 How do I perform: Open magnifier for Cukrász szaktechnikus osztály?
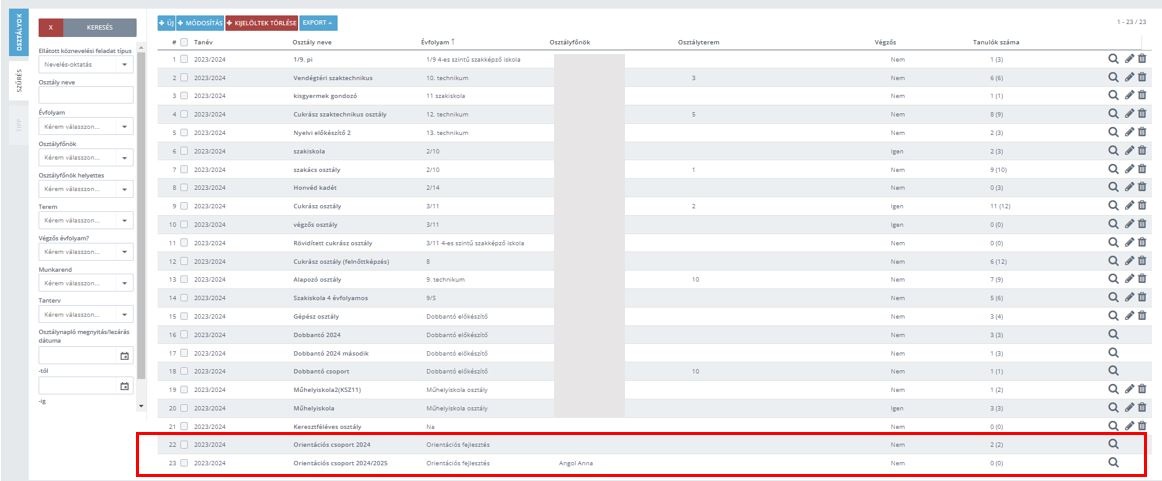coord(1112,114)
